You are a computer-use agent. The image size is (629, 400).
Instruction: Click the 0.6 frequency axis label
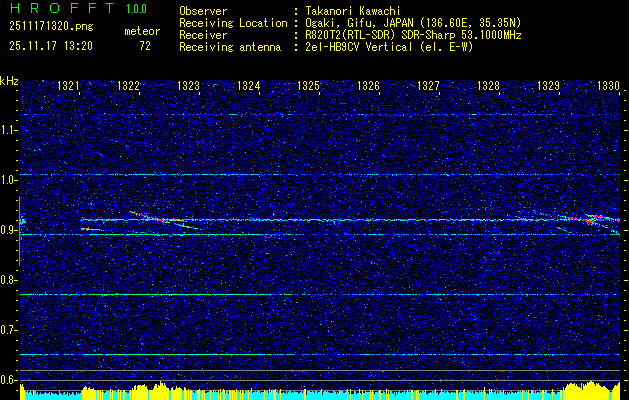pos(8,380)
